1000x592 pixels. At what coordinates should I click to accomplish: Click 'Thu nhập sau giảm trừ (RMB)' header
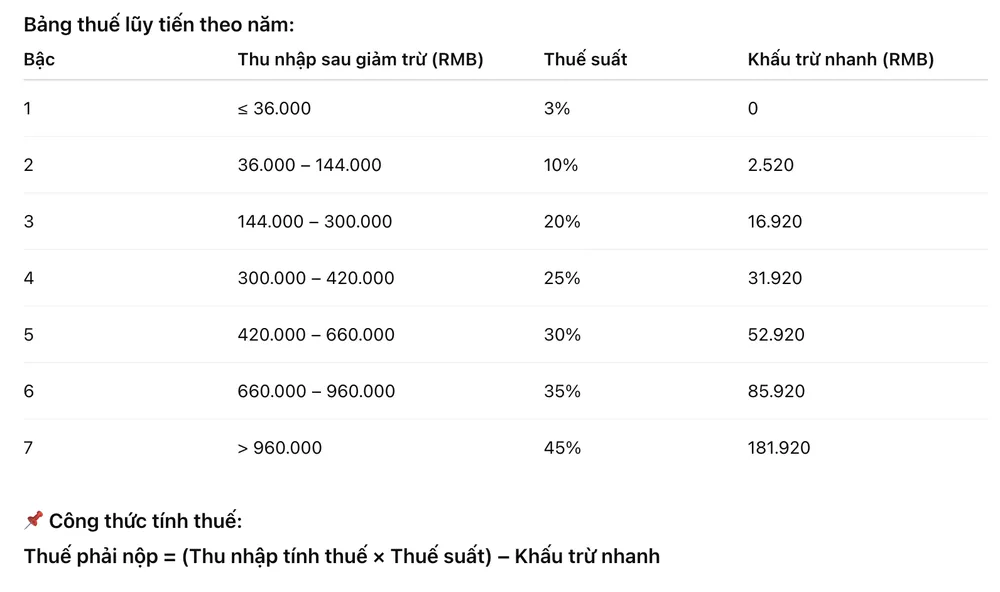(360, 59)
